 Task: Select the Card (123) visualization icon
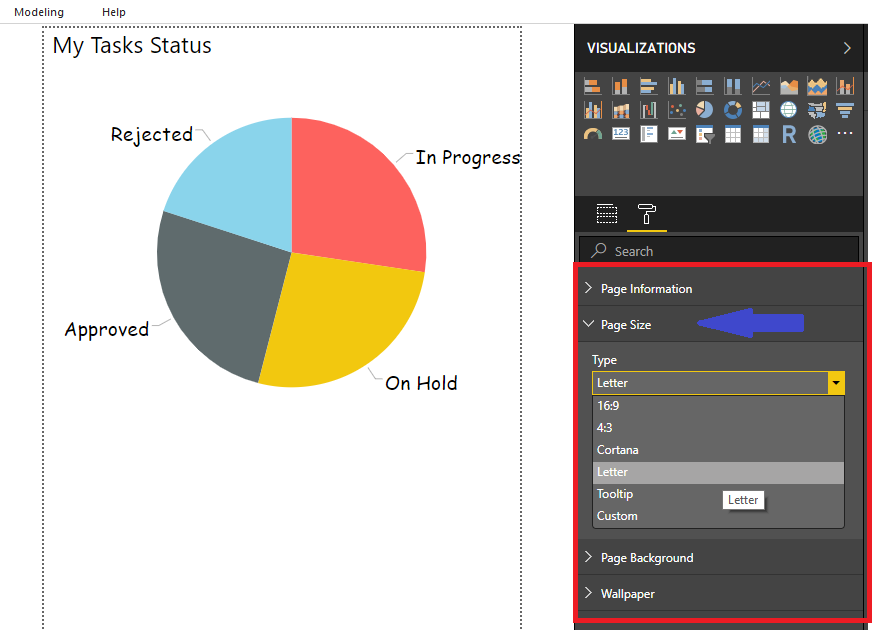(620, 133)
